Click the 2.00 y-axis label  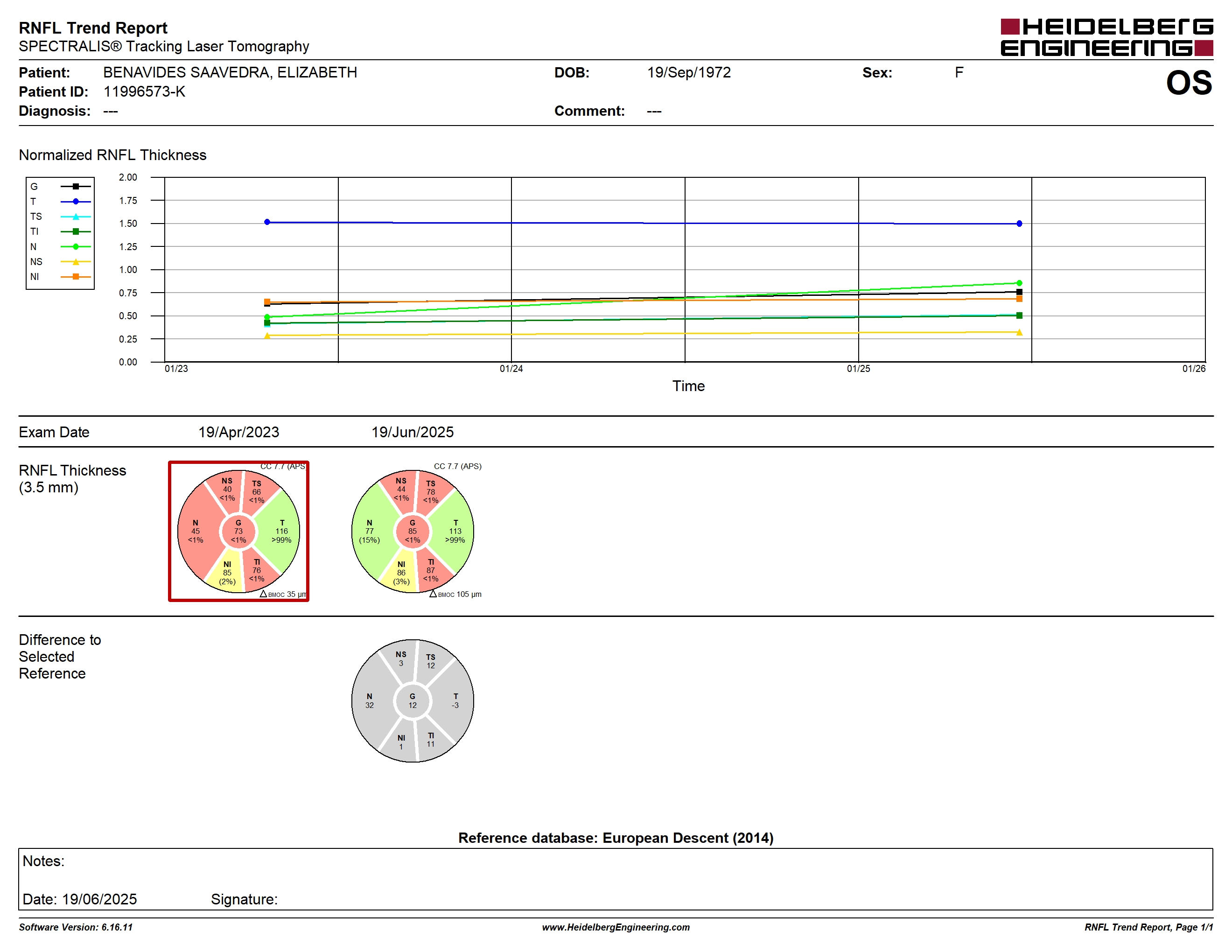pos(128,177)
